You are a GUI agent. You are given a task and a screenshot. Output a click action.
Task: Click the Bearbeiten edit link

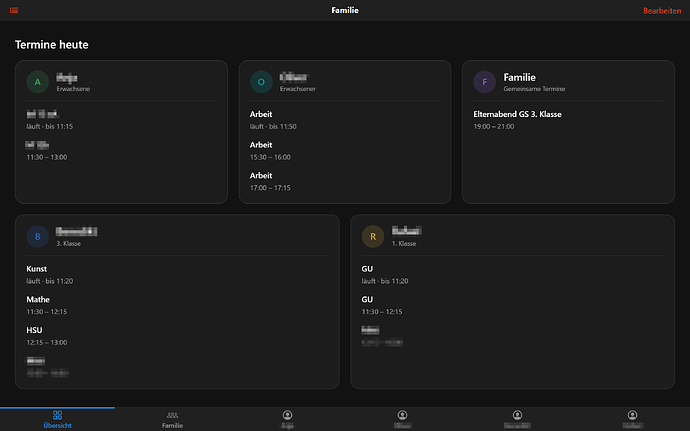click(x=662, y=11)
